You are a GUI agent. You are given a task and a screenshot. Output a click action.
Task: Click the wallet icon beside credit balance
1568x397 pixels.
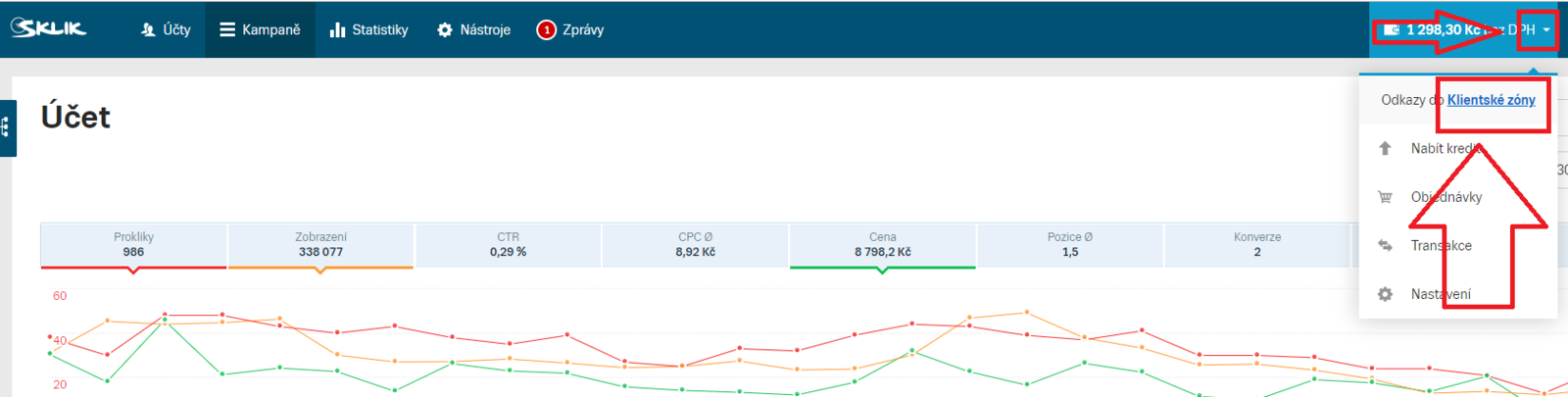(x=1391, y=29)
